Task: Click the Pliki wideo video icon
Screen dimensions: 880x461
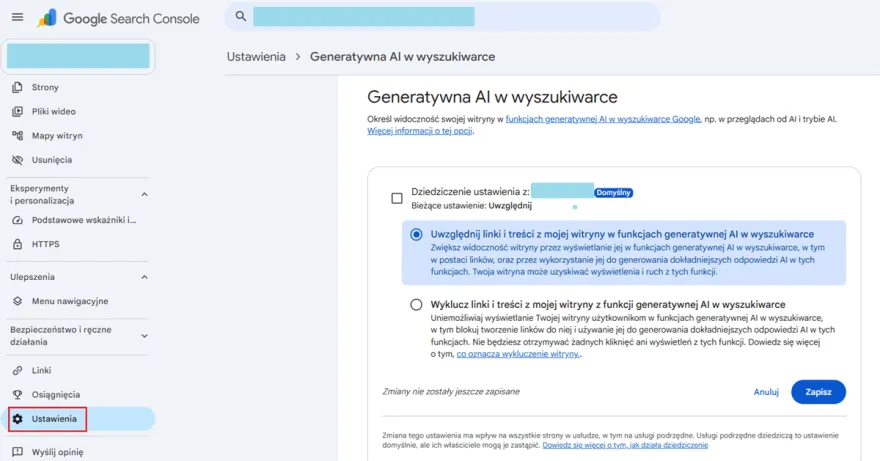Action: [17, 111]
